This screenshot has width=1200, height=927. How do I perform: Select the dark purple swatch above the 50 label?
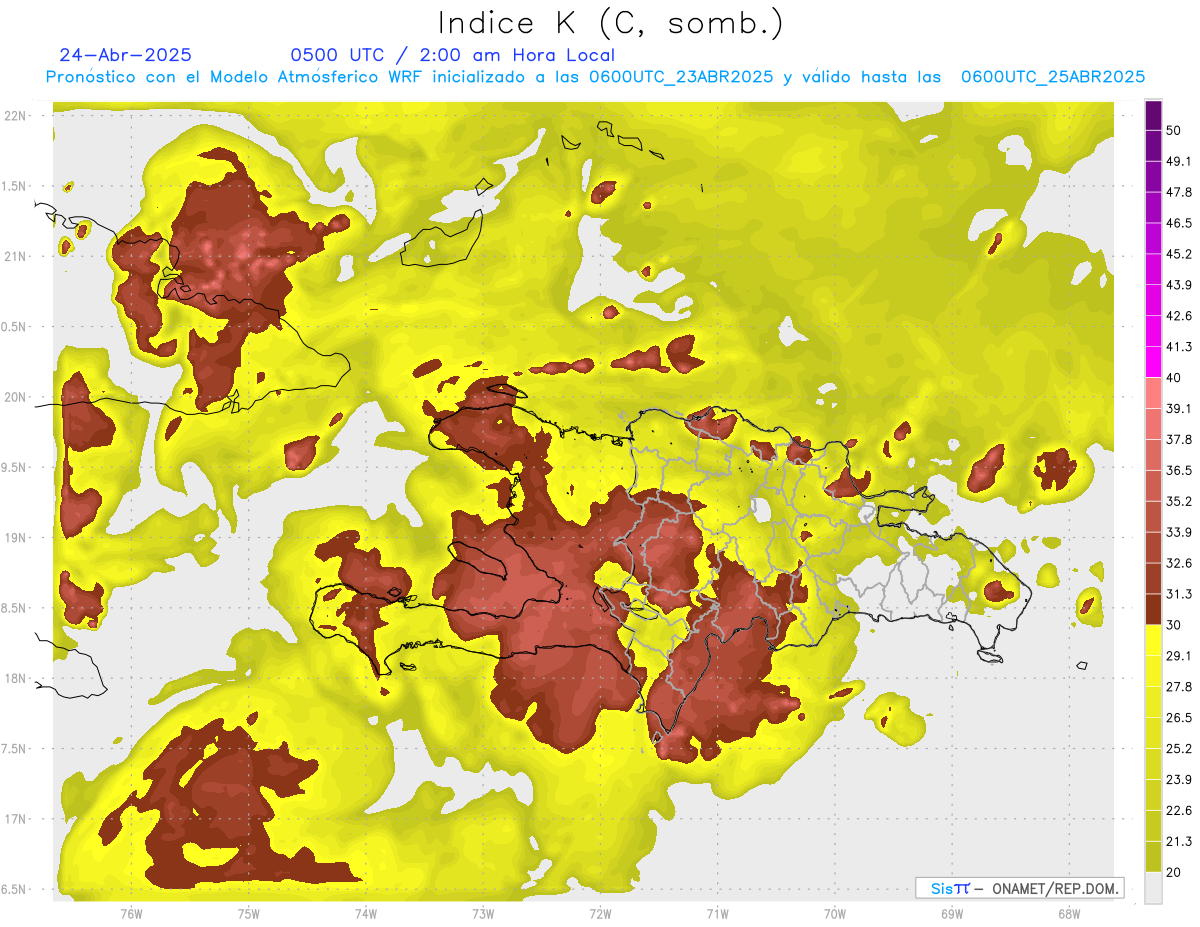point(1153,115)
